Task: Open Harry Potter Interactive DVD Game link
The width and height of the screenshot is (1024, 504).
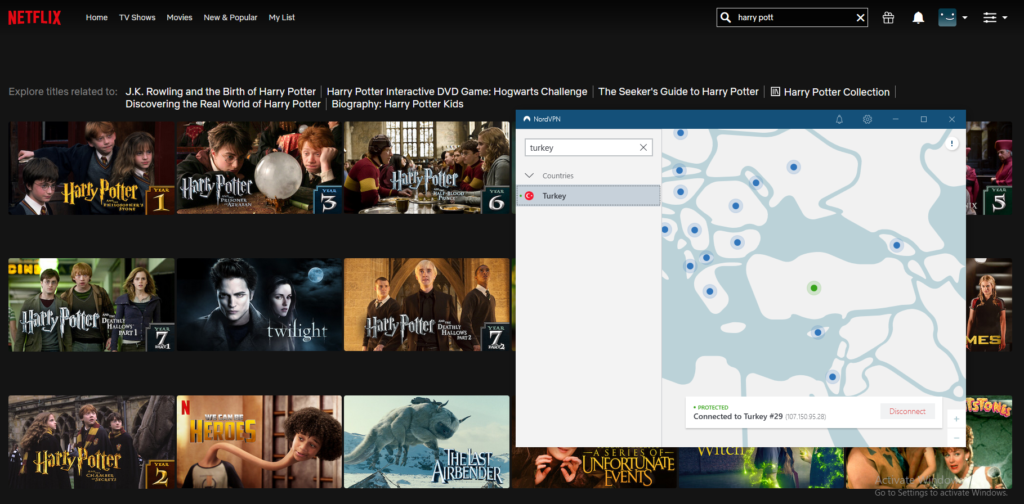Action: (x=457, y=92)
